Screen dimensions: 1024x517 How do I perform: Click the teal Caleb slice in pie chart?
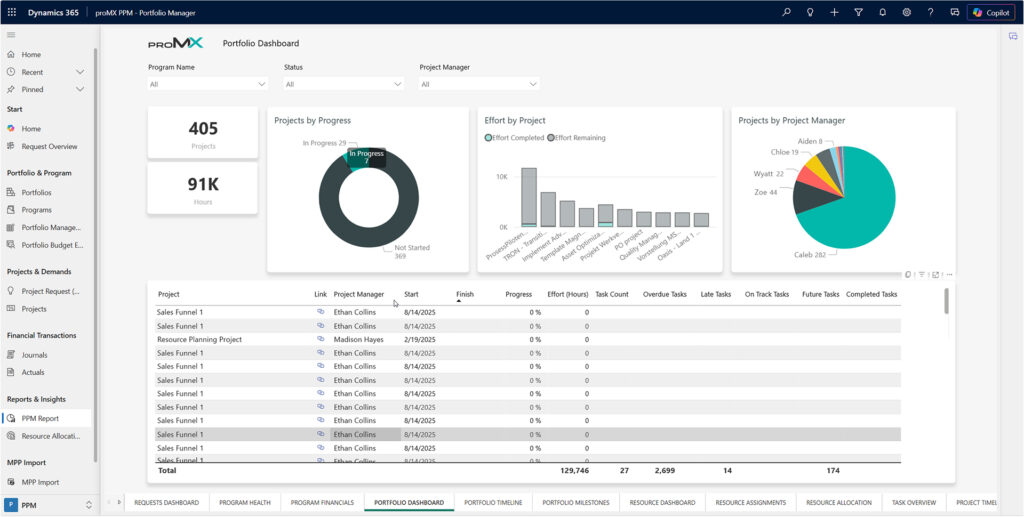pos(865,205)
